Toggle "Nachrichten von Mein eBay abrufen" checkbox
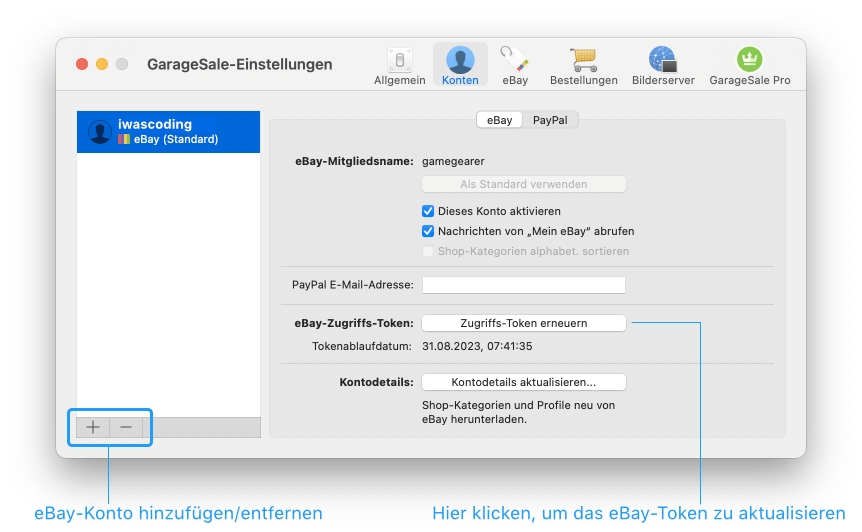Image resolution: width=862 pixels, height=532 pixels. [429, 231]
